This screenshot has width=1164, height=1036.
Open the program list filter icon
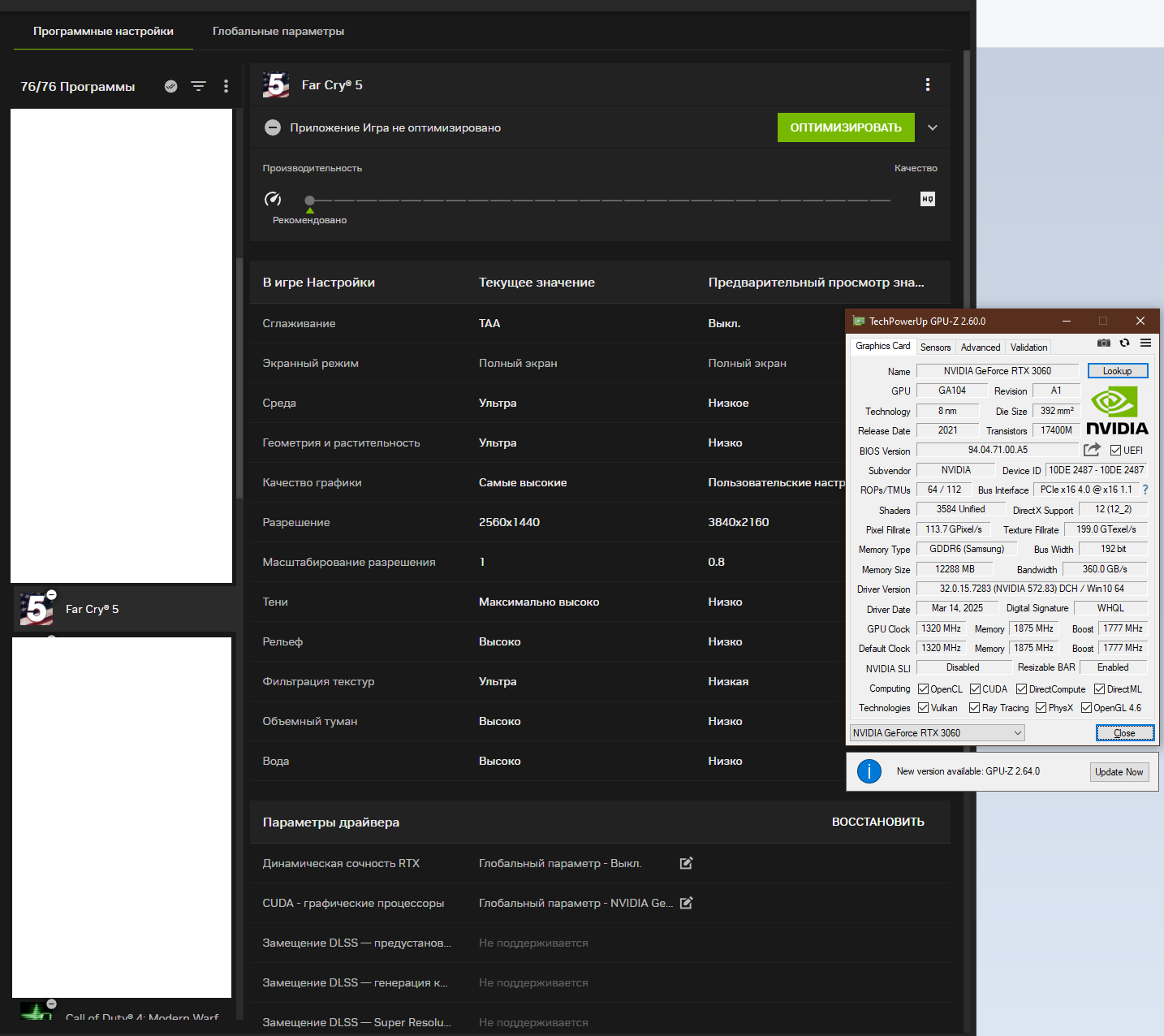pyautogui.click(x=198, y=86)
